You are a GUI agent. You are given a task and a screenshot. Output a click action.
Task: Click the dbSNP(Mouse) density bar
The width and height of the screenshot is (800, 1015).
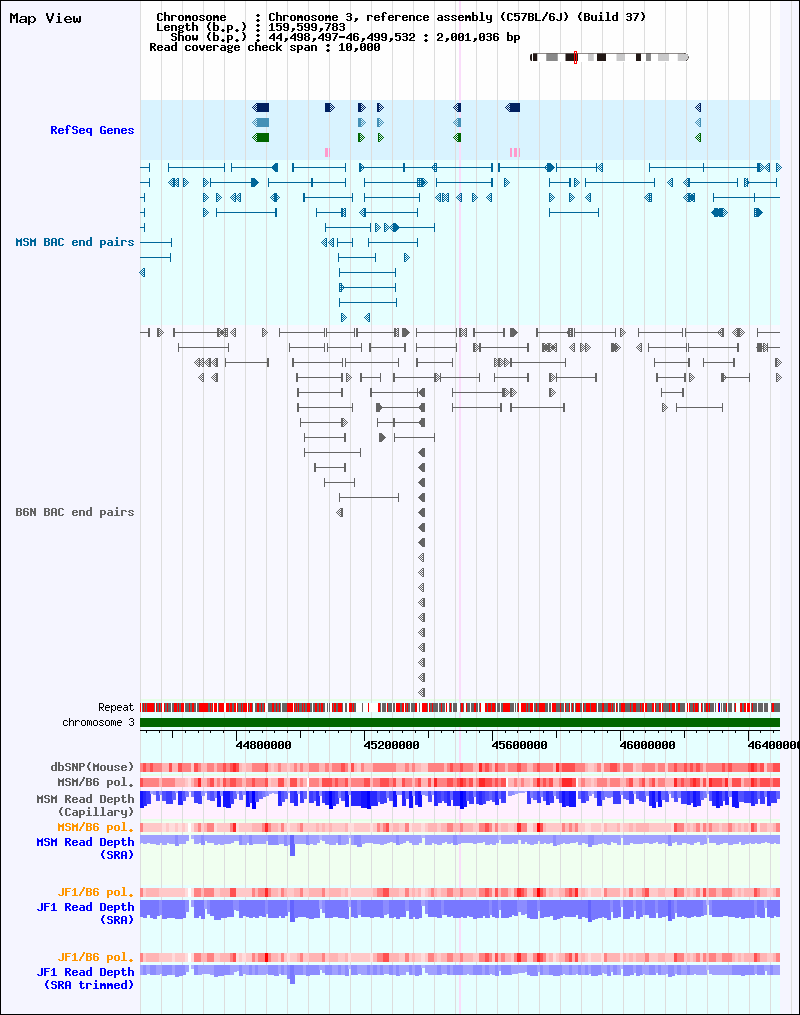(460, 767)
